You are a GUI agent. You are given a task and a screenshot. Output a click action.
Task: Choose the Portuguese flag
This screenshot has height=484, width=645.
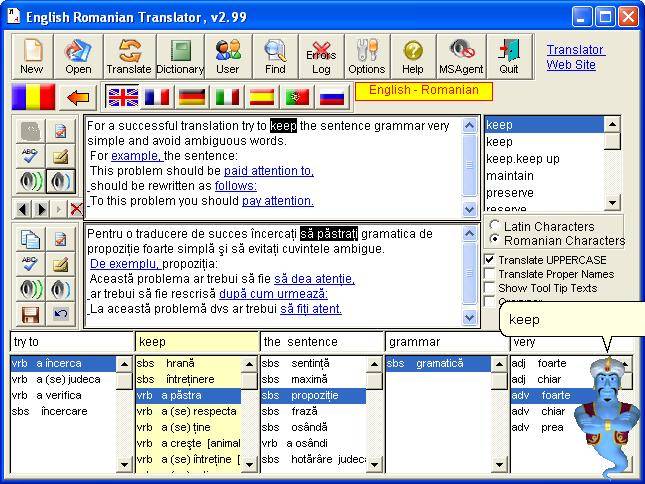tap(297, 97)
